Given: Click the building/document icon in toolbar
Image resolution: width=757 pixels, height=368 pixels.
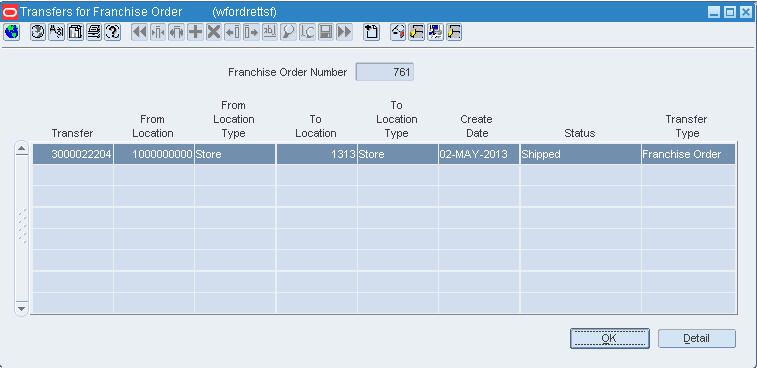Looking at the screenshot, I should point(75,32).
